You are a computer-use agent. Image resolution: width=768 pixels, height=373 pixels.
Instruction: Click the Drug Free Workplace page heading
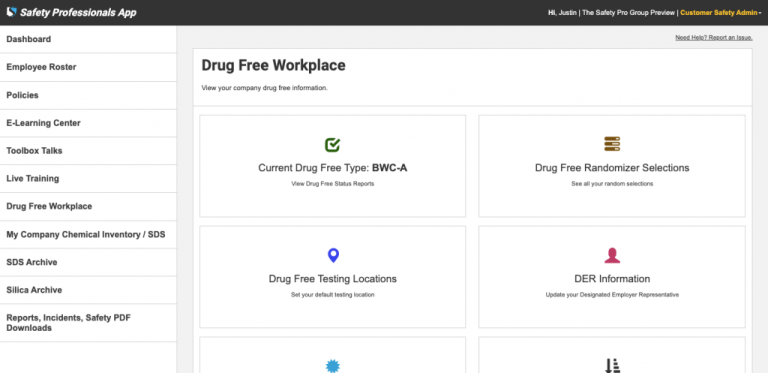[x=273, y=66]
